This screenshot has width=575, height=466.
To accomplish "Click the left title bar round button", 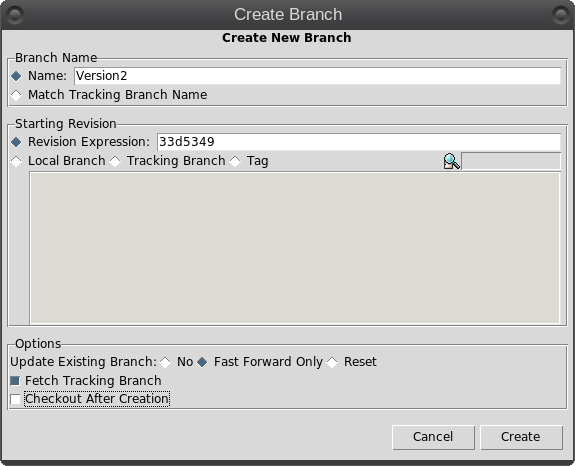I will click(15, 15).
